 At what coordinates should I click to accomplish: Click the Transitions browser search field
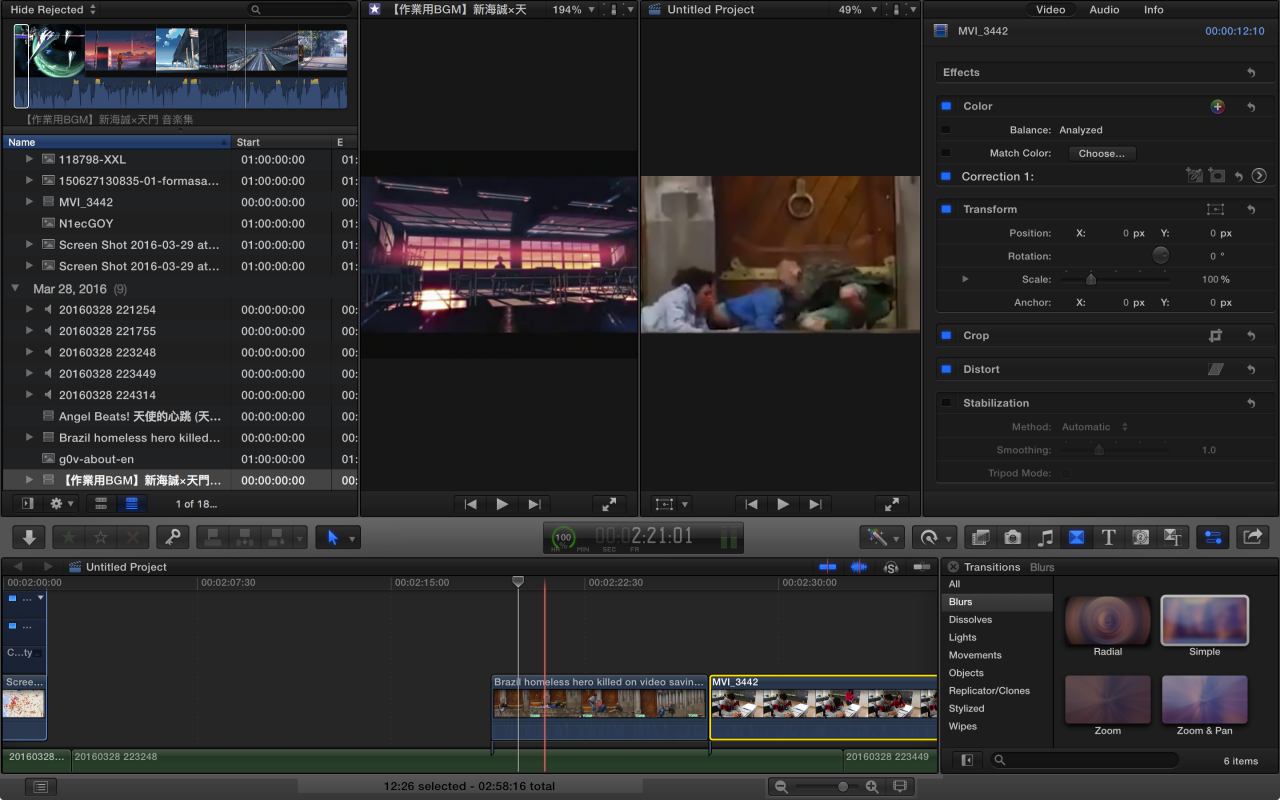1084,761
